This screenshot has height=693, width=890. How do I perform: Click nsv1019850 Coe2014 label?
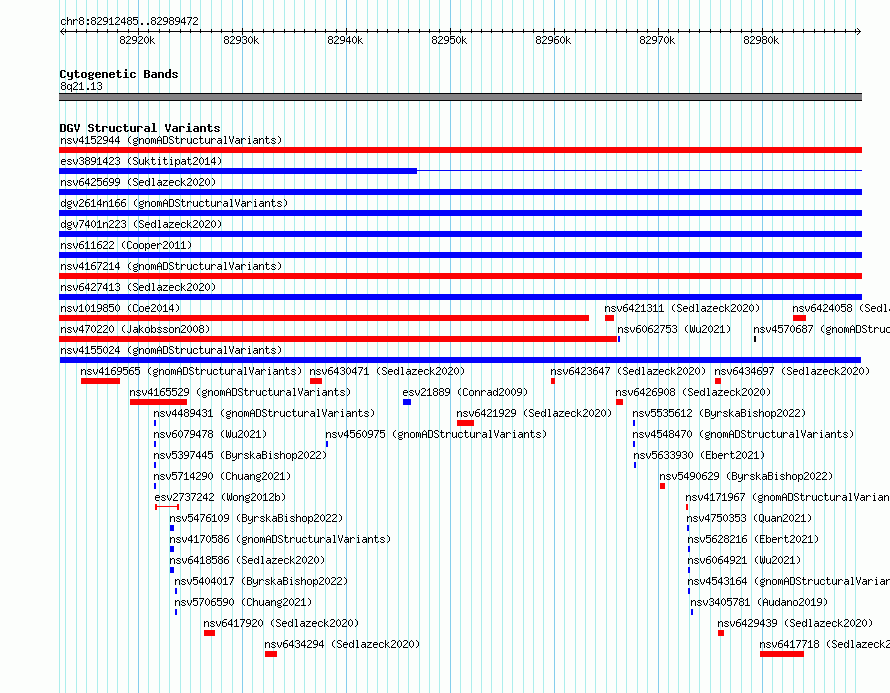(x=120, y=308)
